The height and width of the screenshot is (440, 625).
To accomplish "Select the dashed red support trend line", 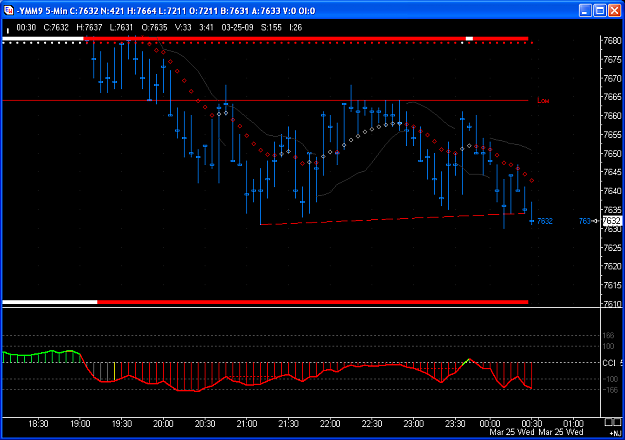I will point(393,219).
